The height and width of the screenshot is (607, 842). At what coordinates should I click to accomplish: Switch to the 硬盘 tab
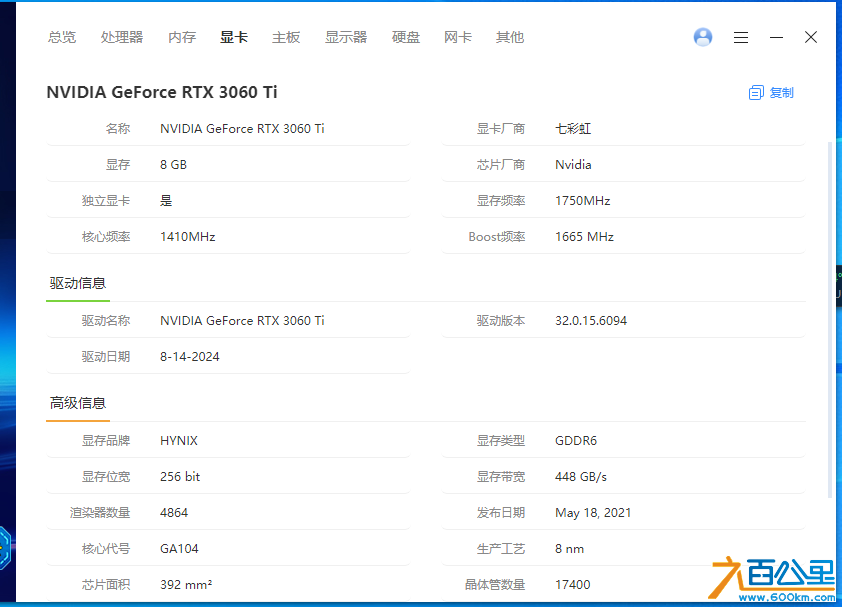pyautogui.click(x=406, y=37)
